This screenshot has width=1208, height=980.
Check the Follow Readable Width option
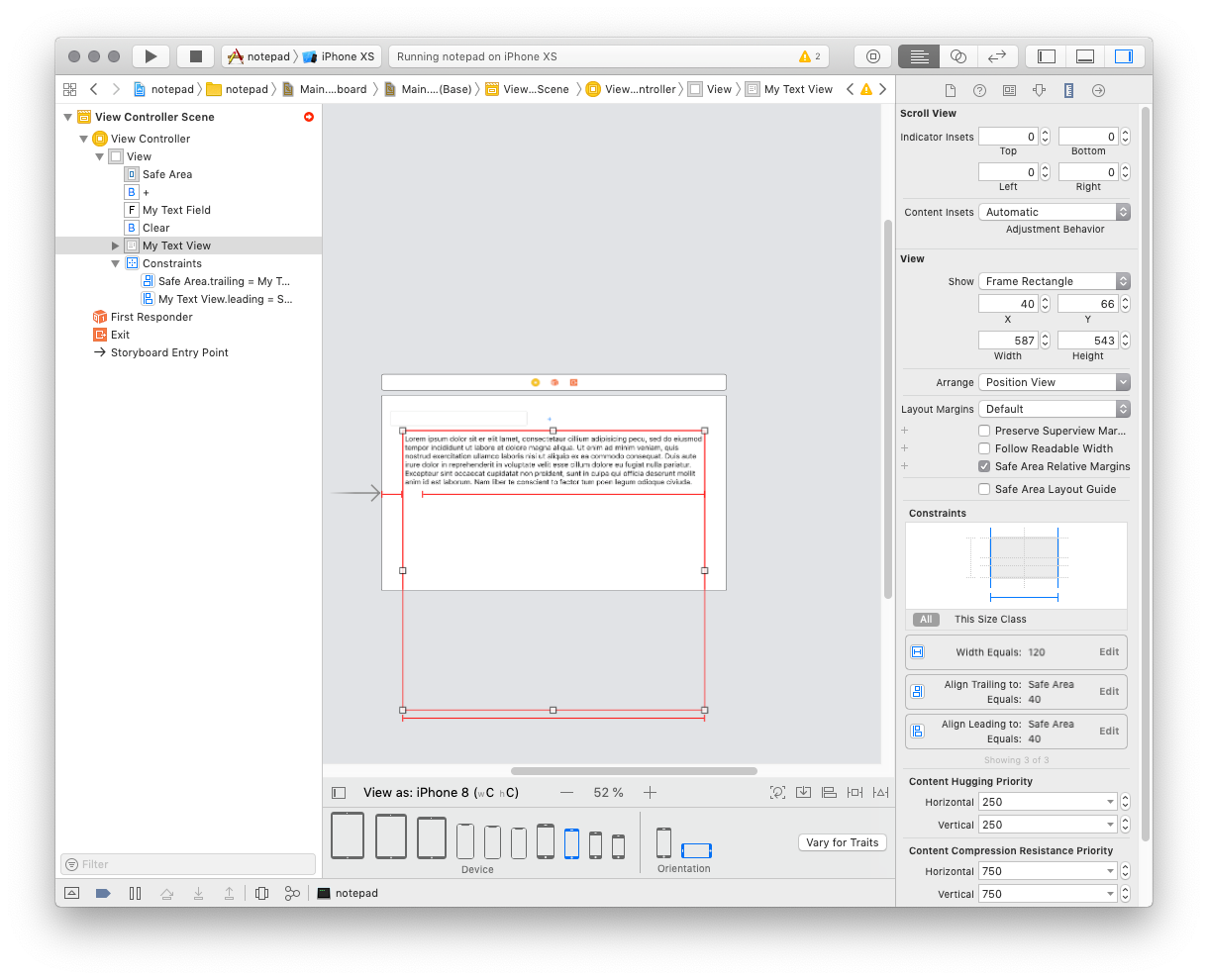[x=984, y=448]
